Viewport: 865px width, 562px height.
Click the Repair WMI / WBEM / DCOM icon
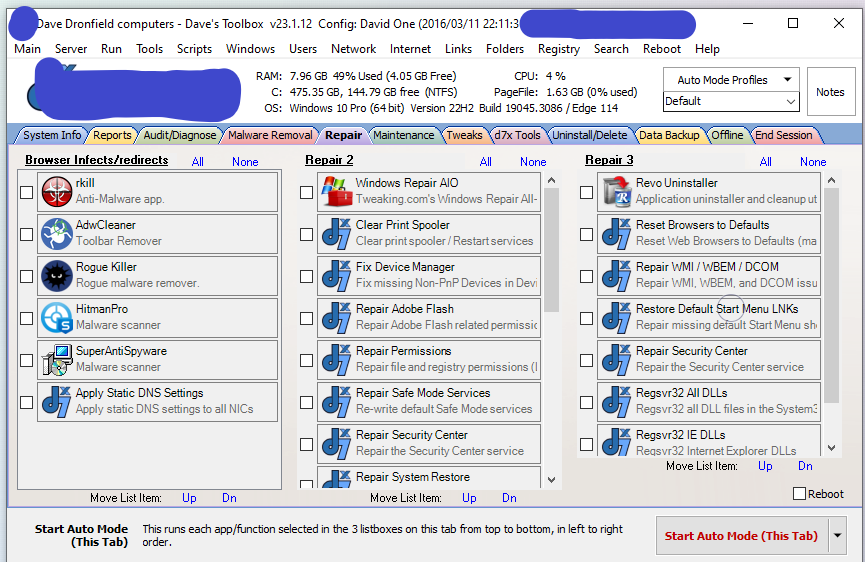pyautogui.click(x=617, y=275)
